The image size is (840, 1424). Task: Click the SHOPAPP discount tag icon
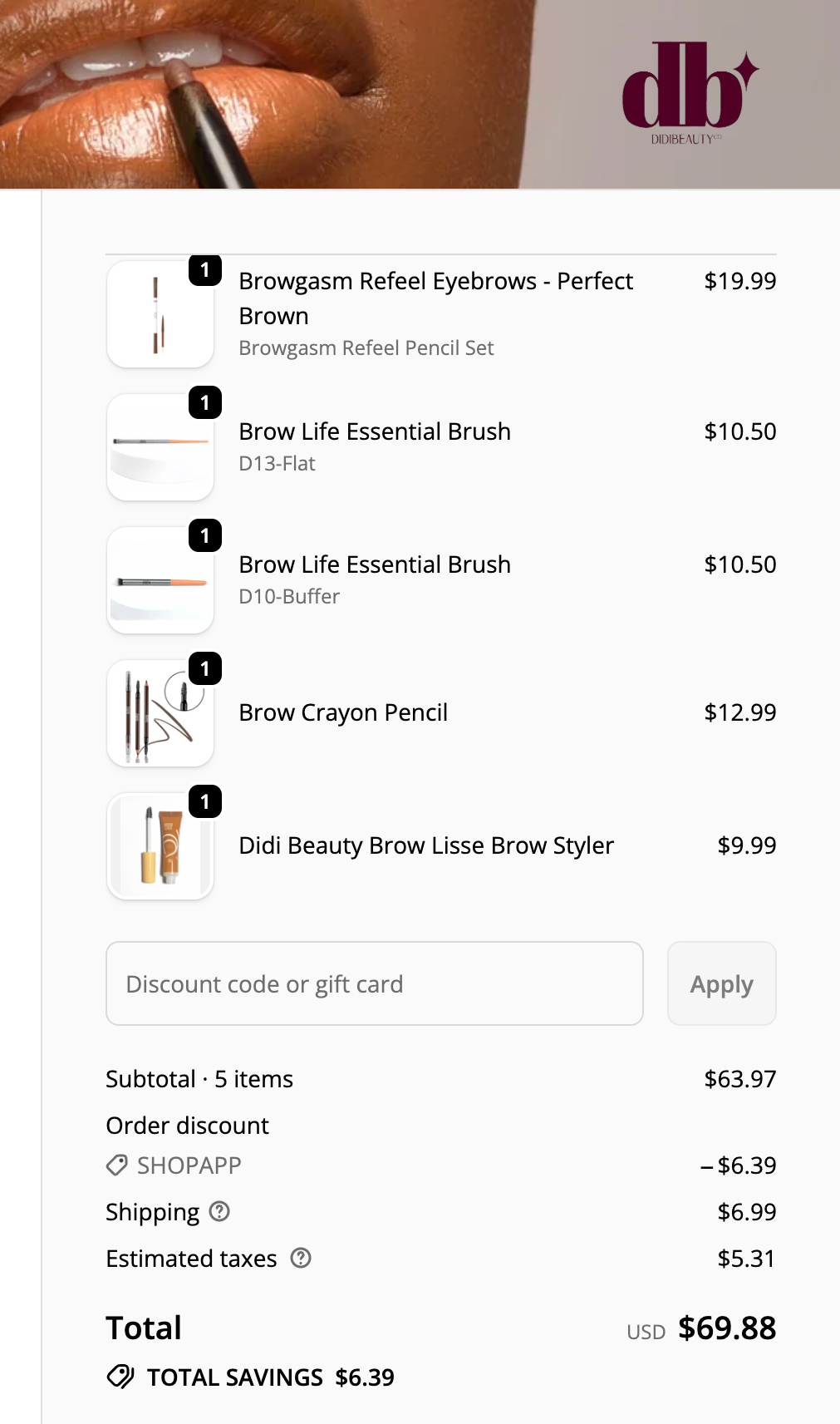pos(117,1165)
